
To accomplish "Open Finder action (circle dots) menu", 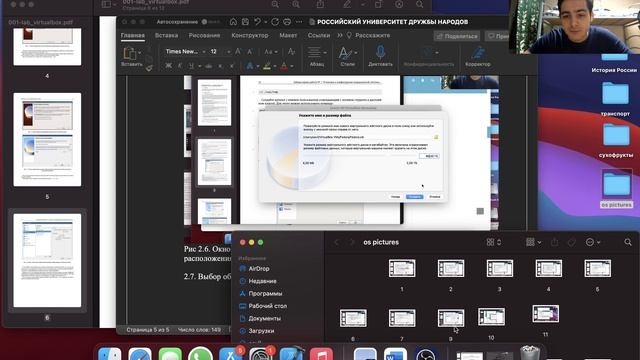I will tap(593, 242).
